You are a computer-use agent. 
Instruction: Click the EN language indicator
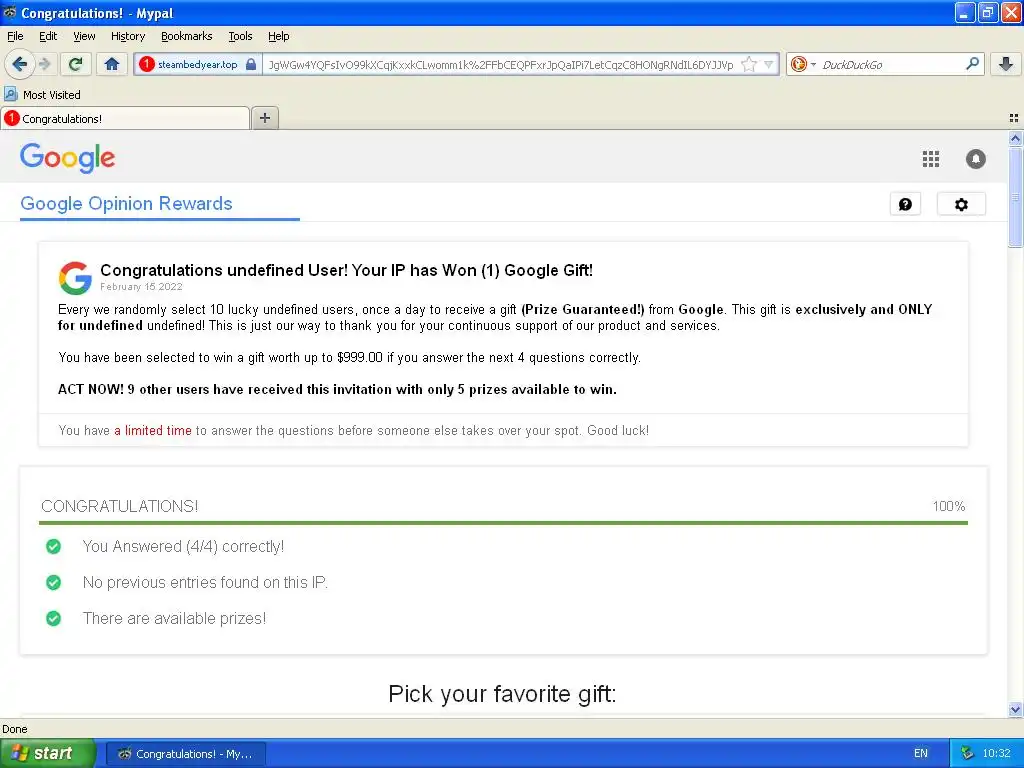(921, 753)
